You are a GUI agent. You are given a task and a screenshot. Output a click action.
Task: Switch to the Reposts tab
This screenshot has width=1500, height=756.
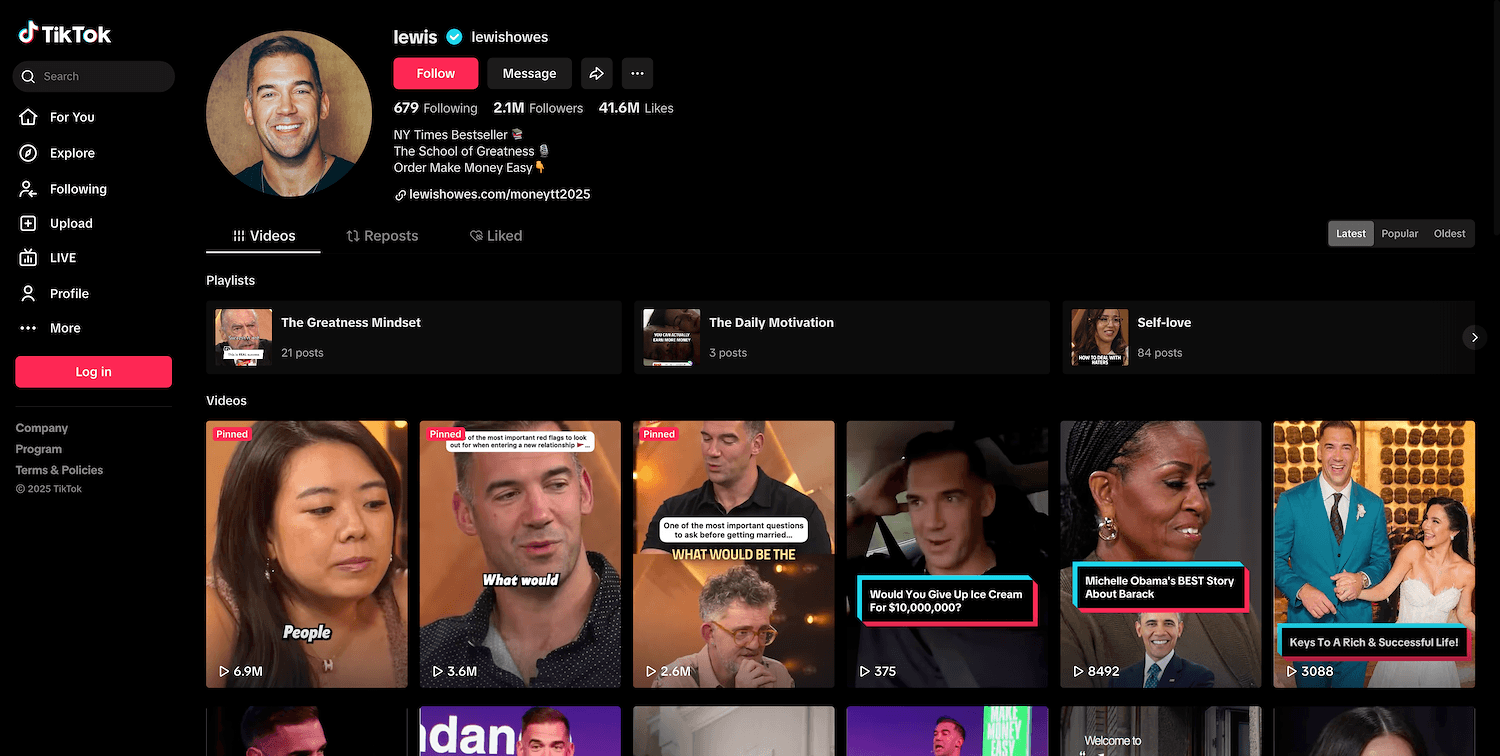(382, 236)
